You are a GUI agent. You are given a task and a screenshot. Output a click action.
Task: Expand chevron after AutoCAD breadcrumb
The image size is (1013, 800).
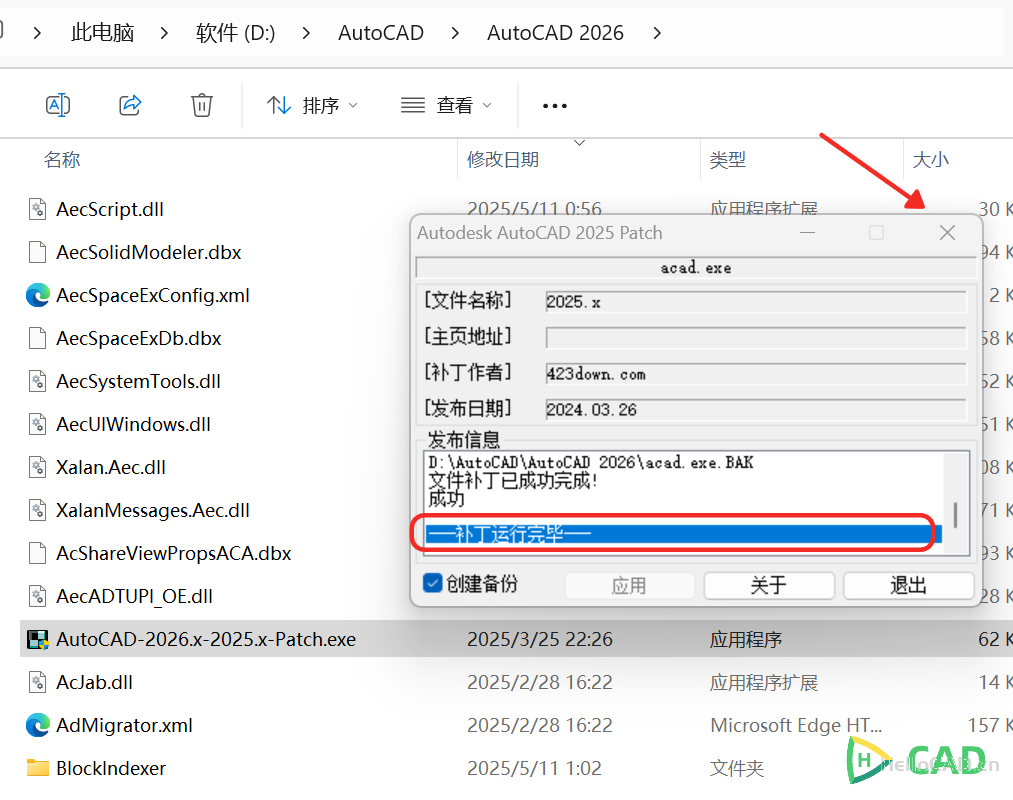tap(455, 32)
